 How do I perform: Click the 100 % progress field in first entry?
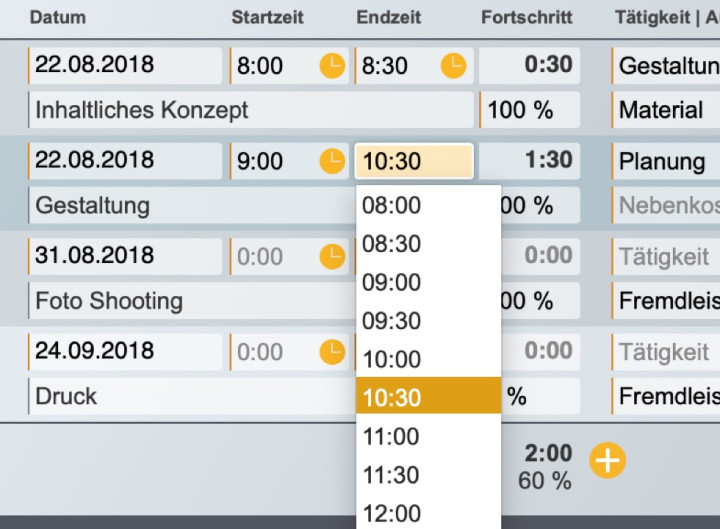(x=529, y=110)
